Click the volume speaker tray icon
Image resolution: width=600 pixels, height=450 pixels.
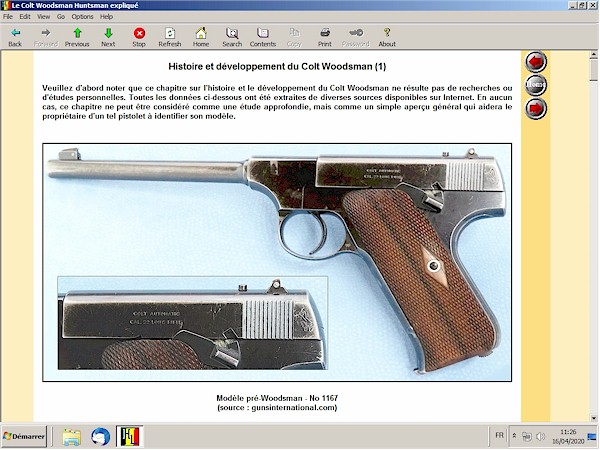pyautogui.click(x=541, y=436)
